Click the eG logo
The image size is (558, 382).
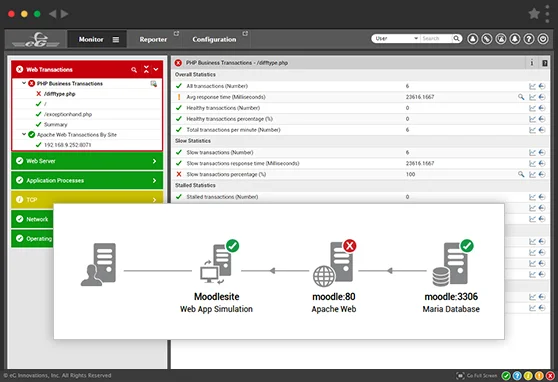click(x=36, y=40)
